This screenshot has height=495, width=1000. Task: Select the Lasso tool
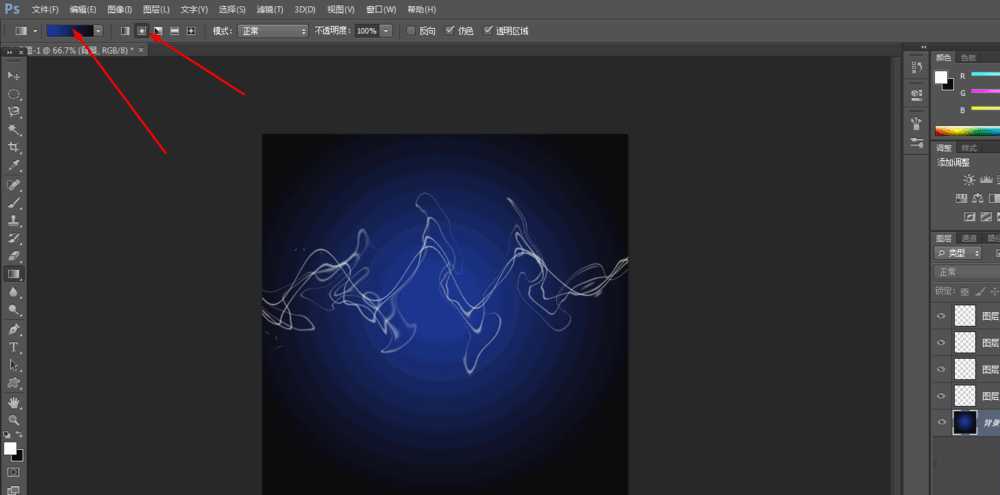(x=13, y=112)
